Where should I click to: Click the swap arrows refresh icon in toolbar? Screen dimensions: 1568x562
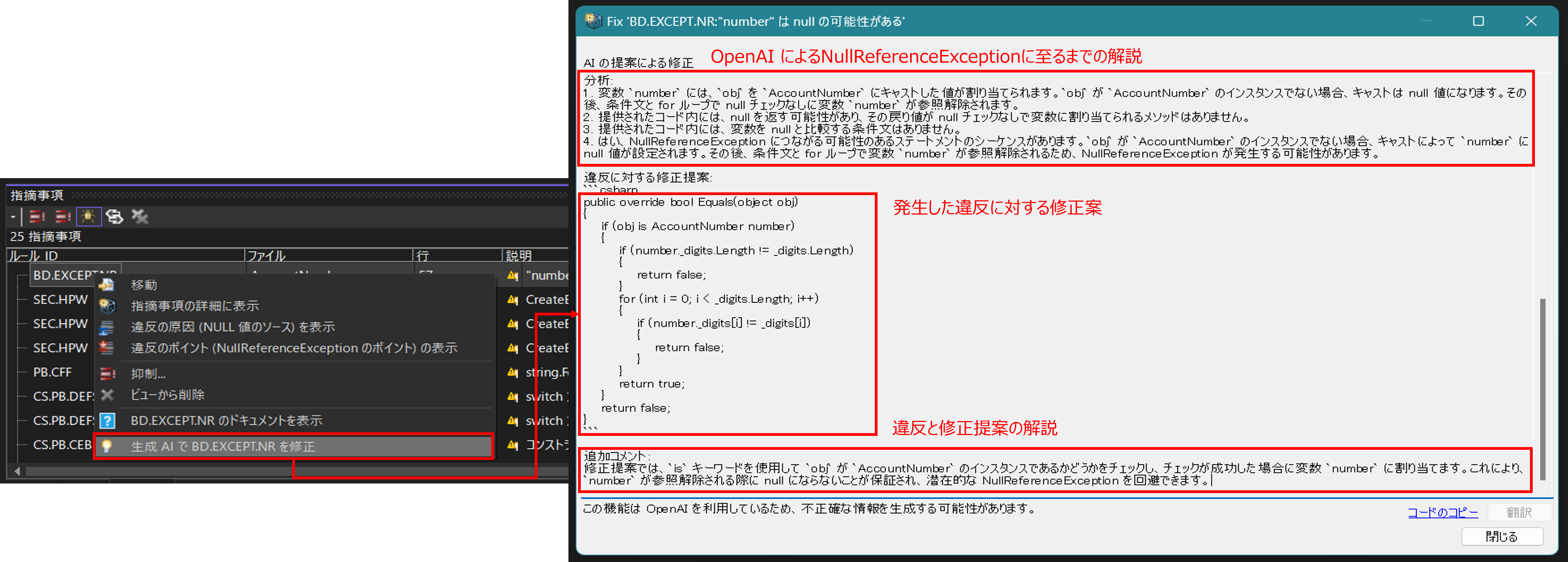(114, 216)
